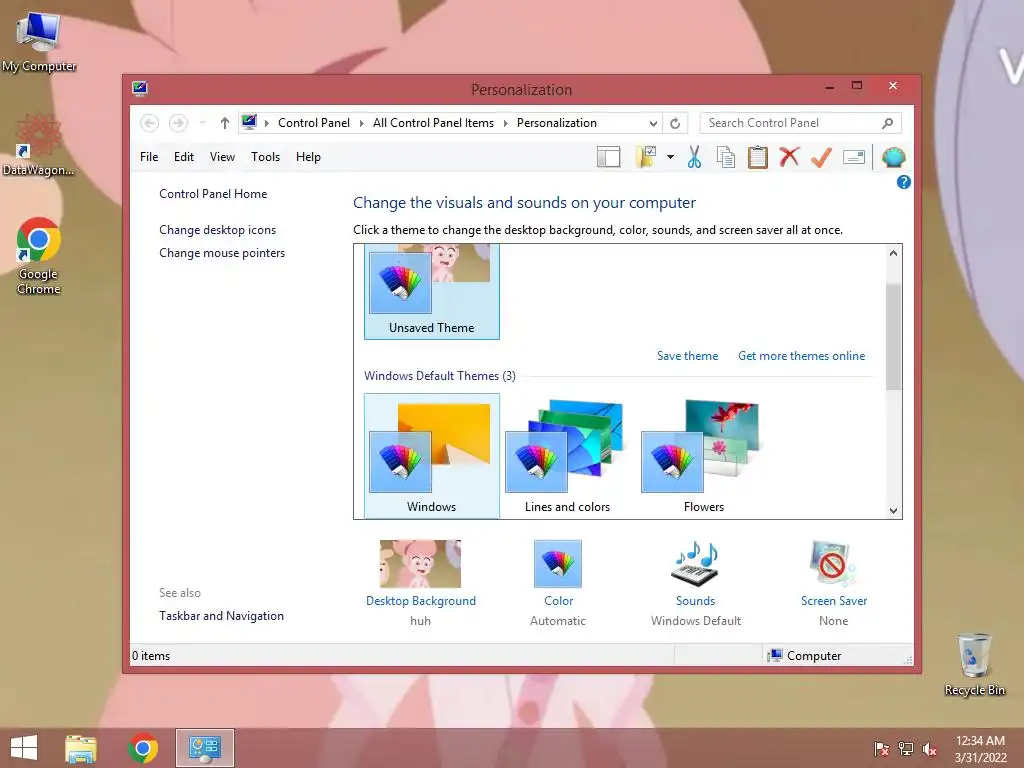The width and height of the screenshot is (1024, 768).
Task: Toggle the preview pane layout icon
Action: coord(609,157)
